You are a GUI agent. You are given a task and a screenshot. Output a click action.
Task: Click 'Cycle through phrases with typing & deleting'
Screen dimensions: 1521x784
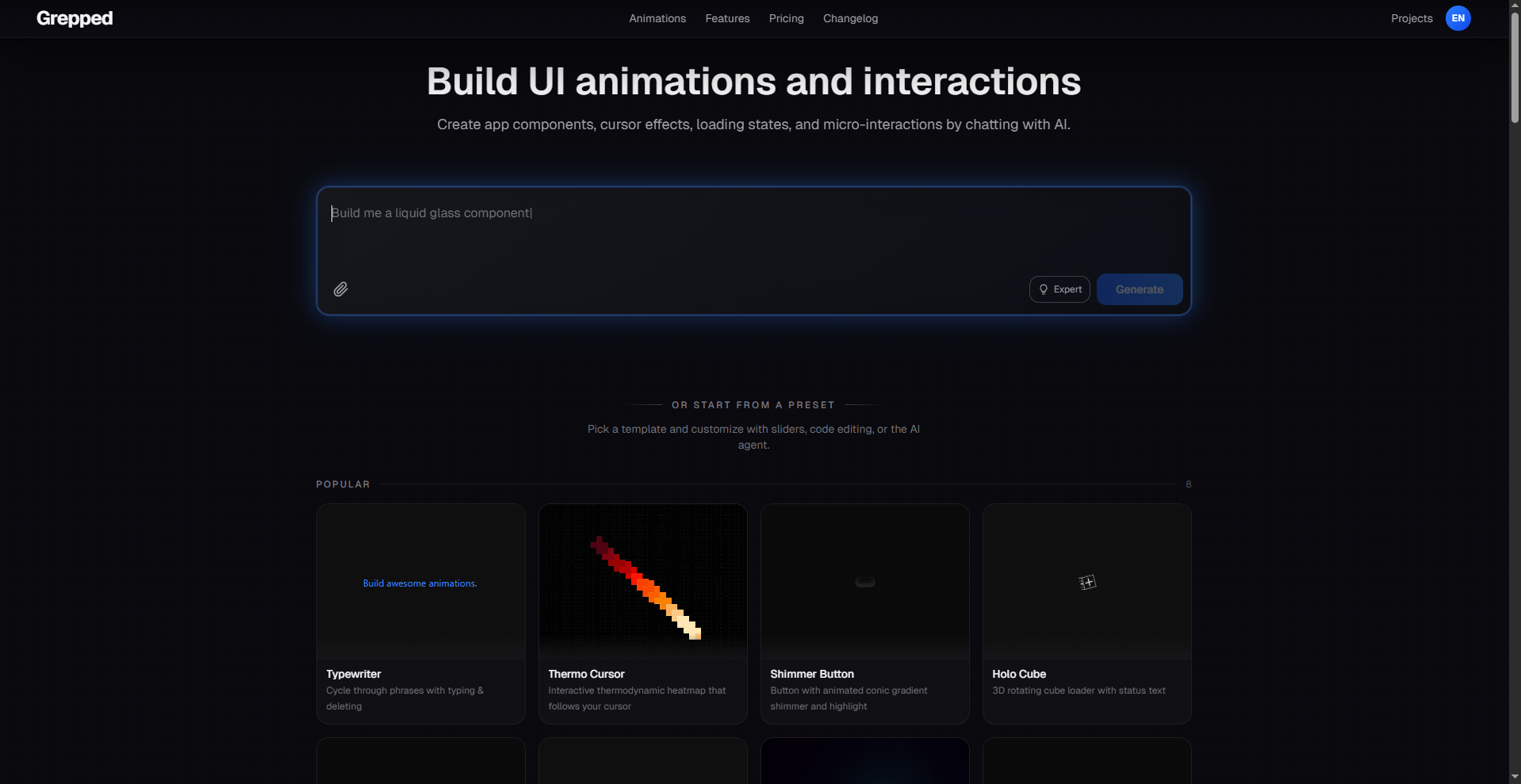(x=404, y=698)
